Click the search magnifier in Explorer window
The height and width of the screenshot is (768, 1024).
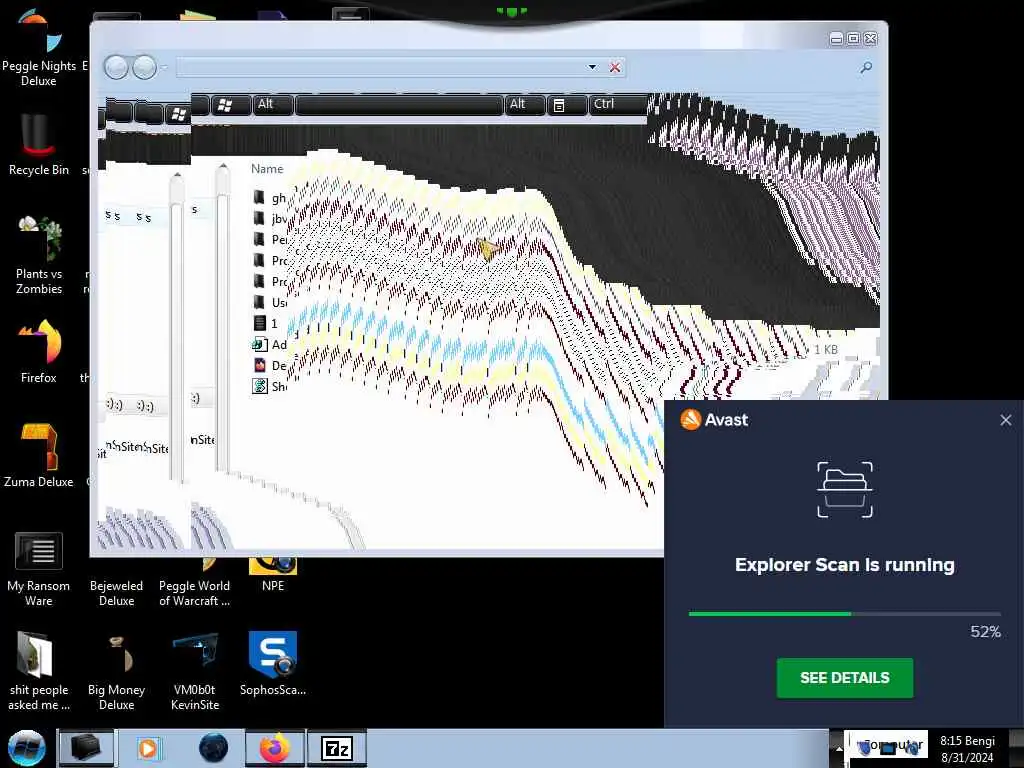point(866,67)
